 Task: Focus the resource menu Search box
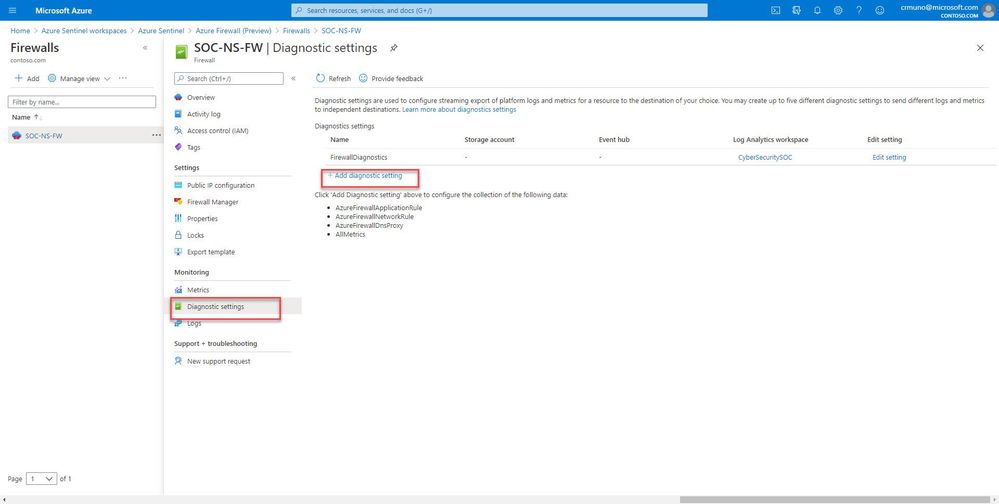coord(229,78)
